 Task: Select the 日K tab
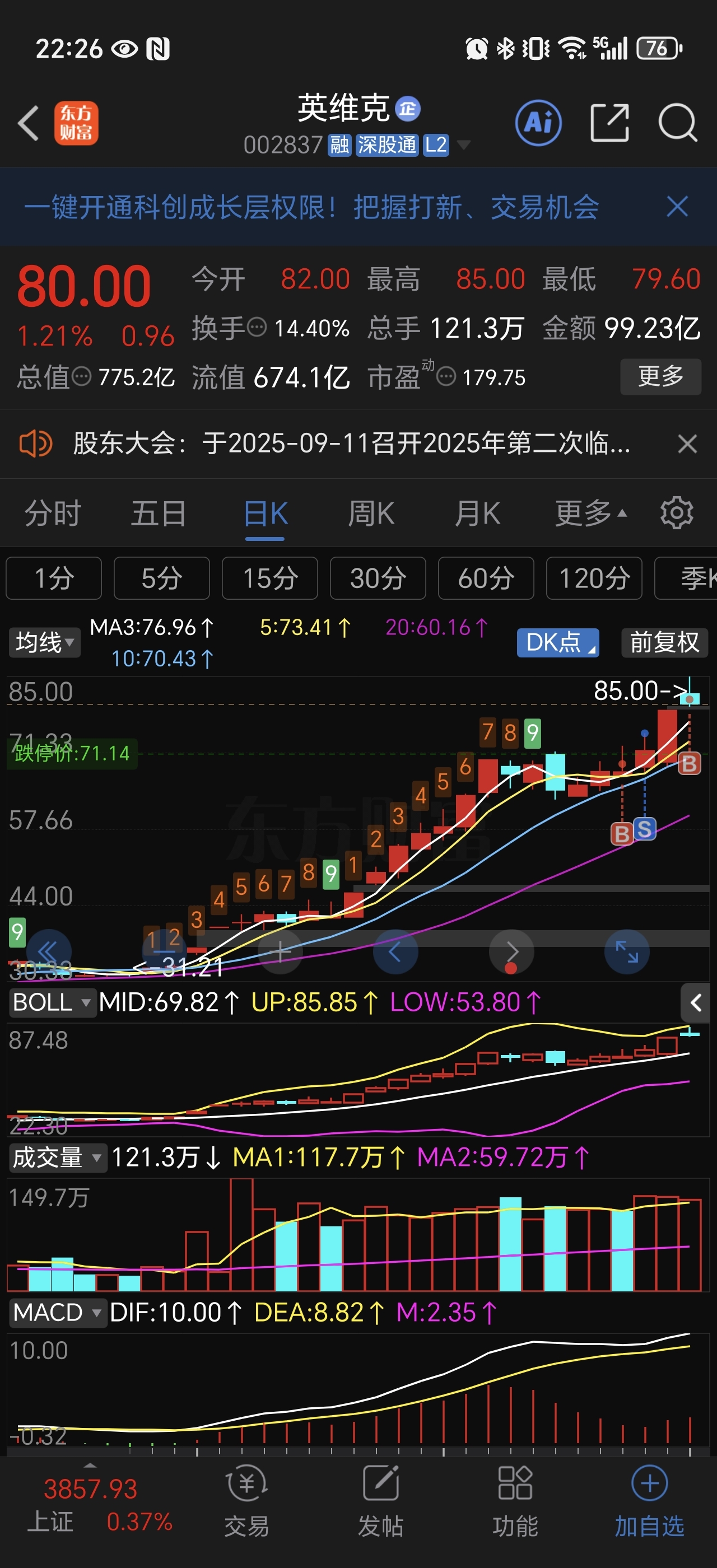coord(266,514)
